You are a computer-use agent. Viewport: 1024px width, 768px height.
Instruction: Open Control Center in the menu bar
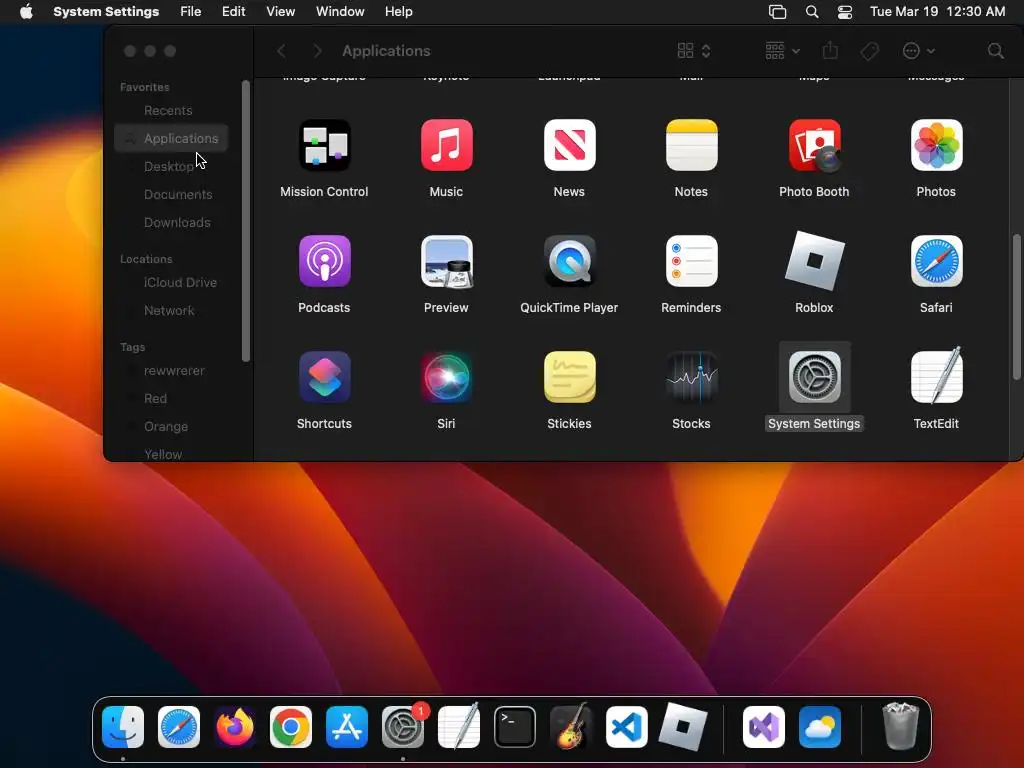click(x=844, y=12)
